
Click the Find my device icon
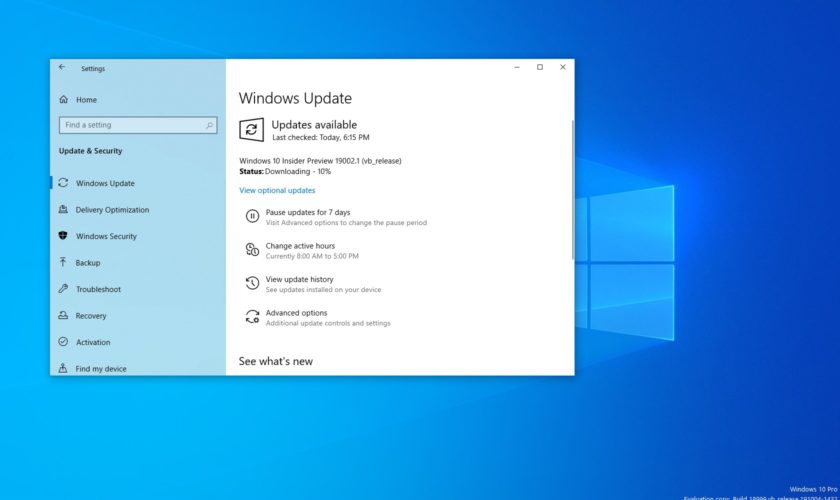click(x=63, y=368)
